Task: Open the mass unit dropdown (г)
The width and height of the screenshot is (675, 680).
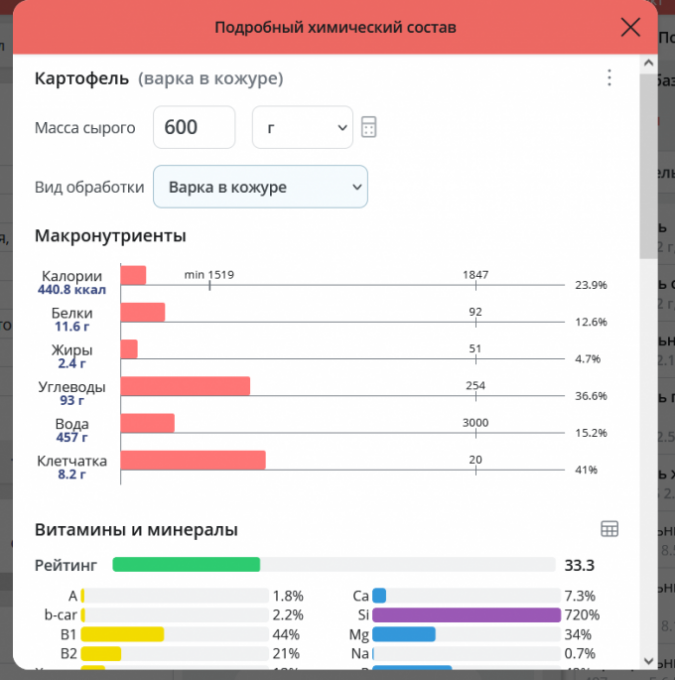Action: [x=302, y=127]
